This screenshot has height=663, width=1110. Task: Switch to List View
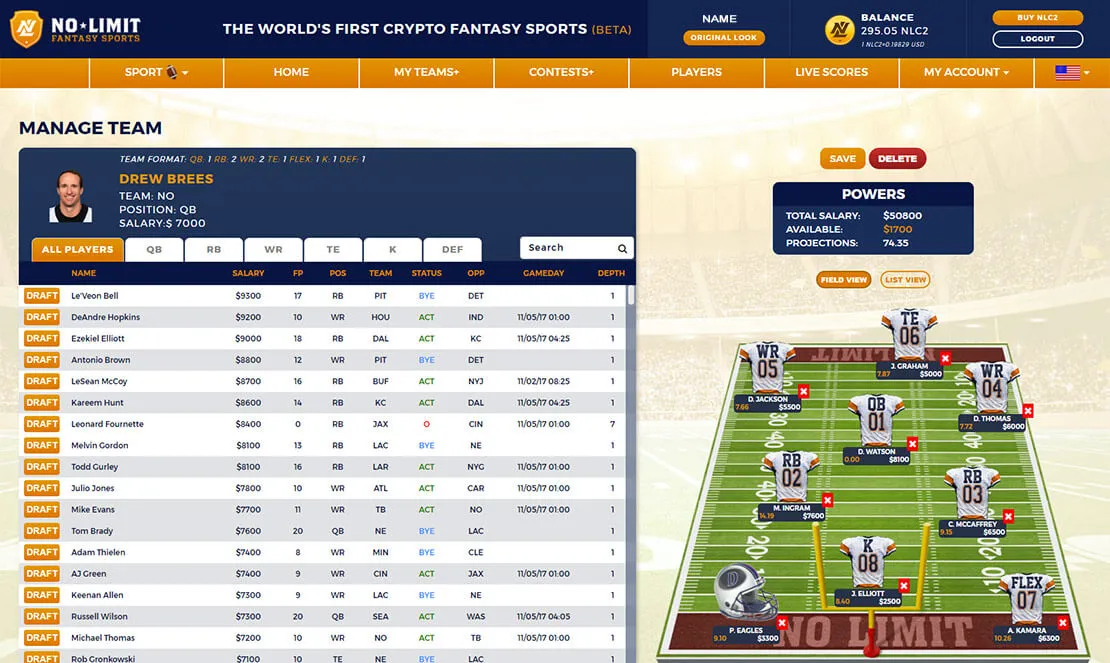coord(905,279)
